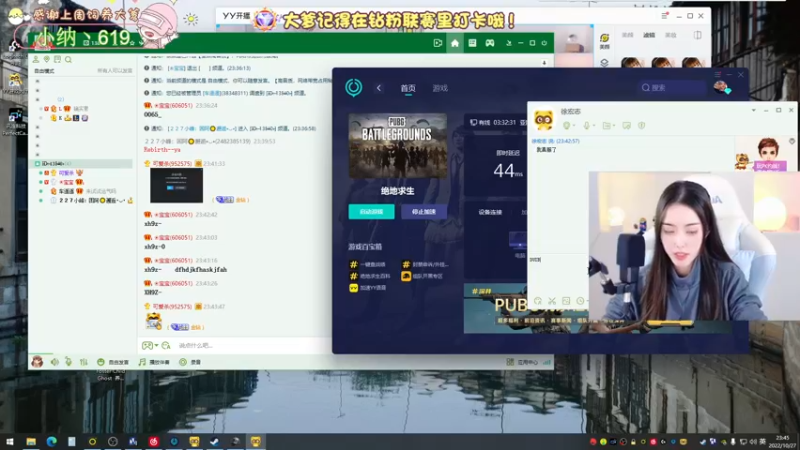
Task: Open the screenshot thumbnail in YY chat
Action: pyautogui.click(x=177, y=185)
